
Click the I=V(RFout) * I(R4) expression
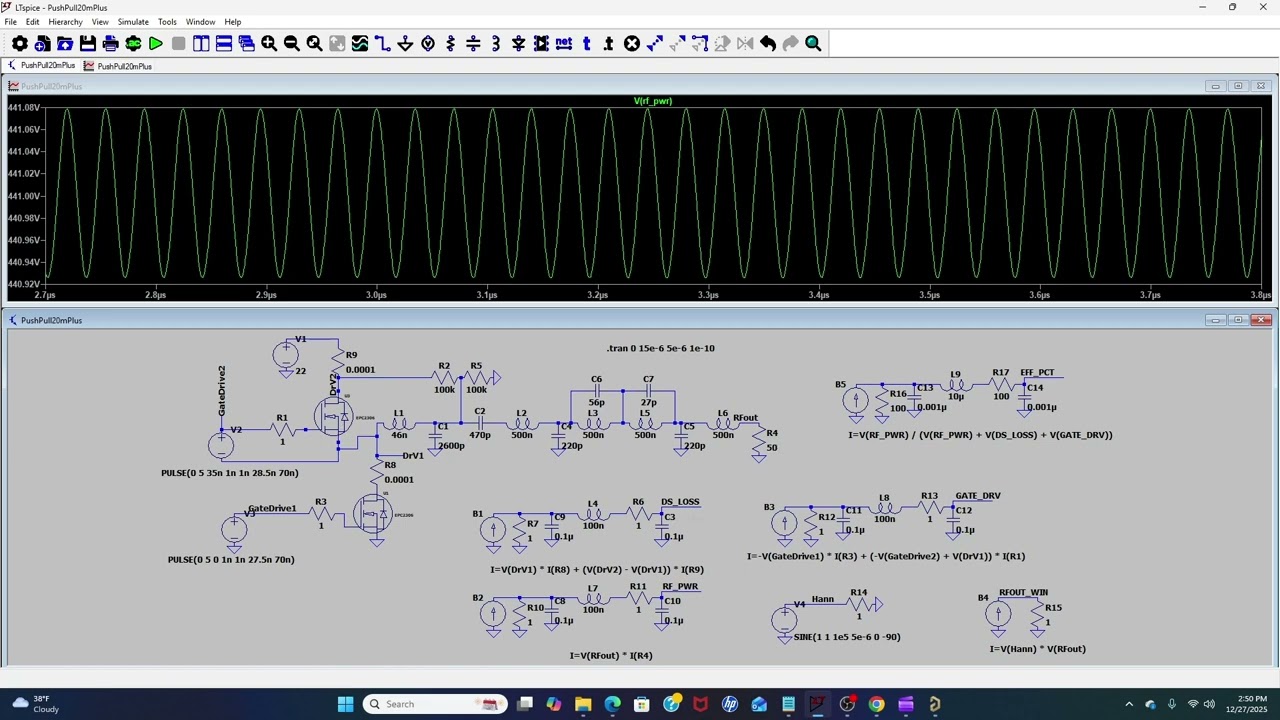[611, 656]
